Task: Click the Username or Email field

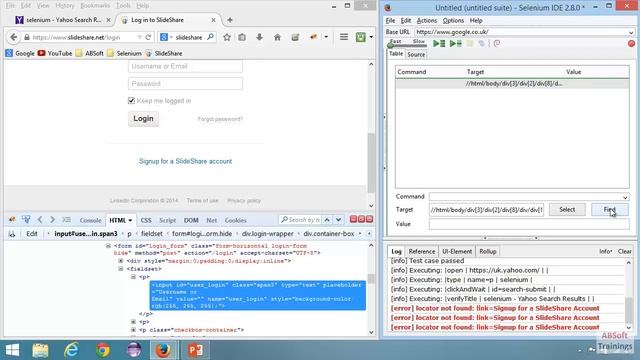Action: click(185, 66)
